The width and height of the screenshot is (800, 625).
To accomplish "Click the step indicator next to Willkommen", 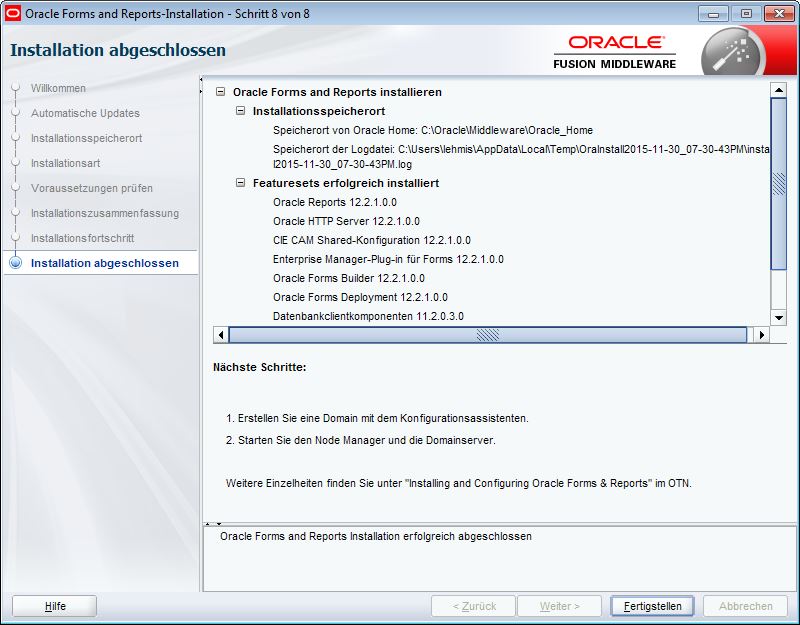I will (15, 88).
